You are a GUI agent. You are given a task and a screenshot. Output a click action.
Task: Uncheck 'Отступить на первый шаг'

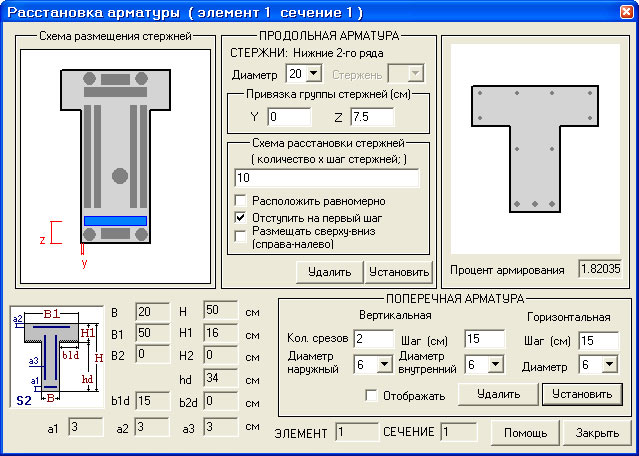pyautogui.click(x=240, y=217)
